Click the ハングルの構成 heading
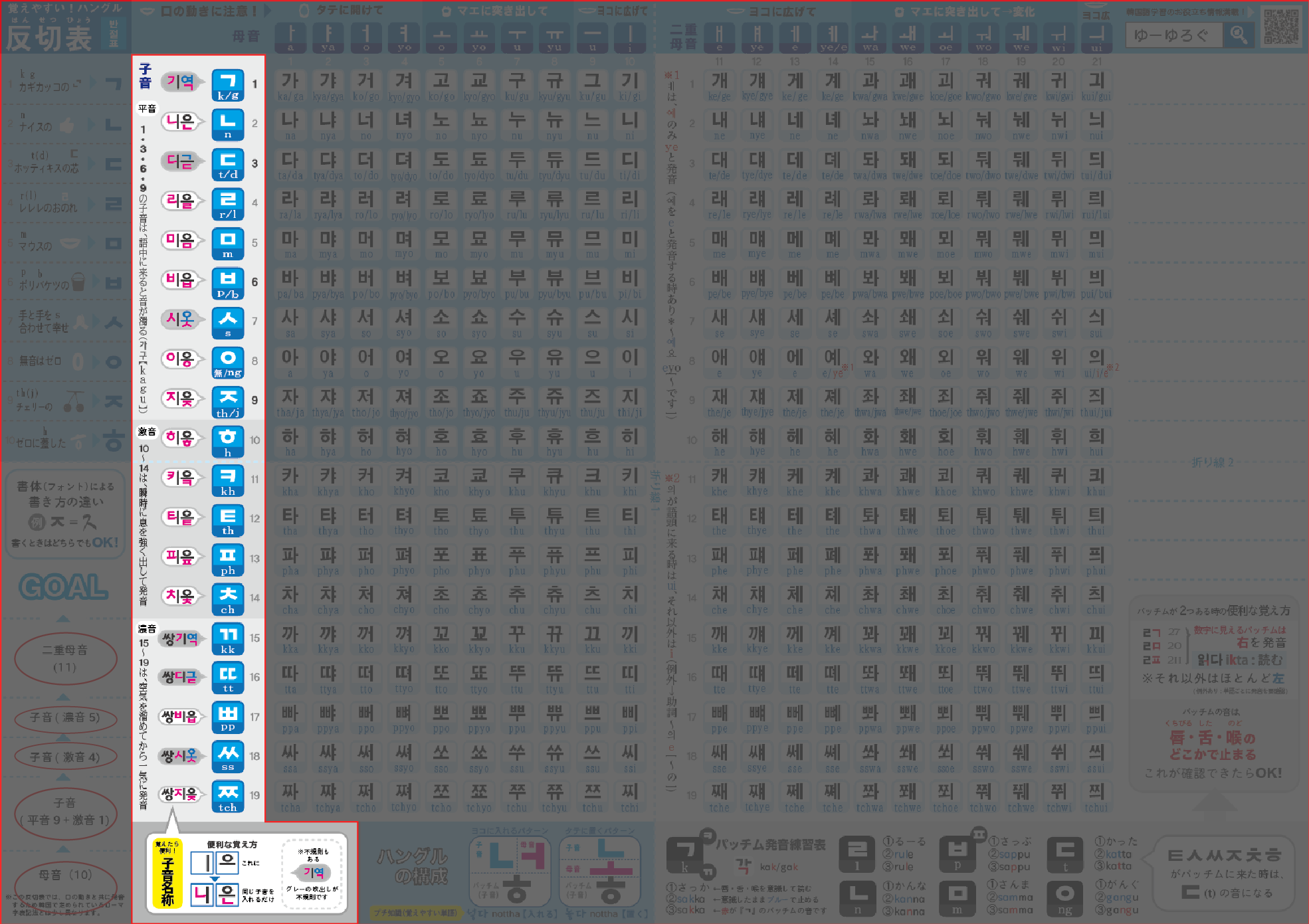Viewport: 1309px width, 924px height. [x=412, y=866]
